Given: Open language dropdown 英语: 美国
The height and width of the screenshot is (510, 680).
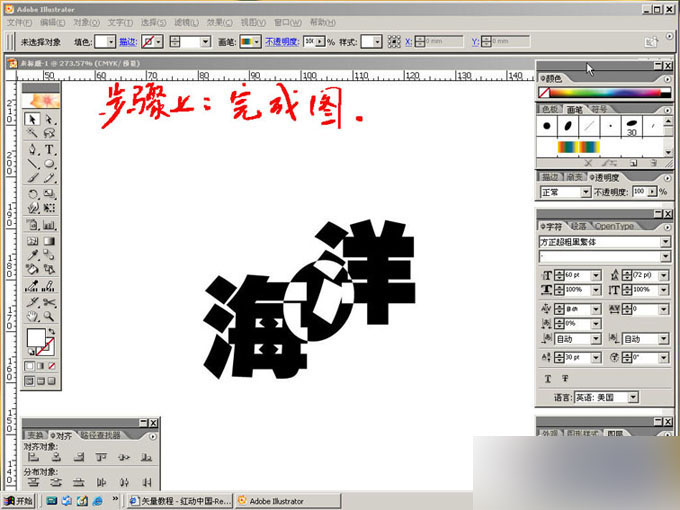Looking at the screenshot, I should coord(633,397).
